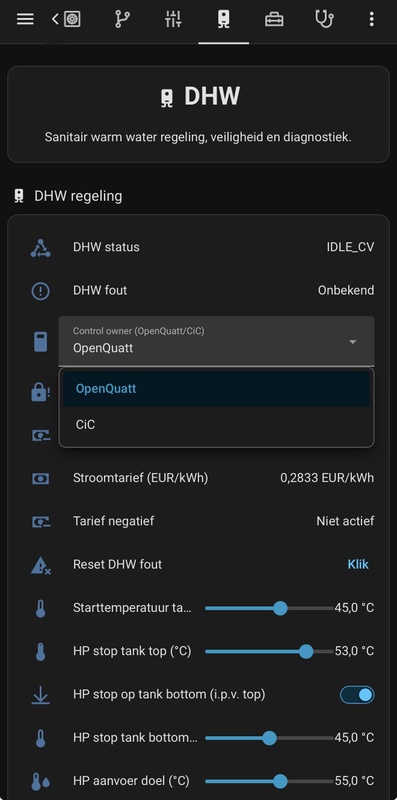Click the Starttemperatuur thermometer icon
This screenshot has width=397, height=800.
(40, 608)
